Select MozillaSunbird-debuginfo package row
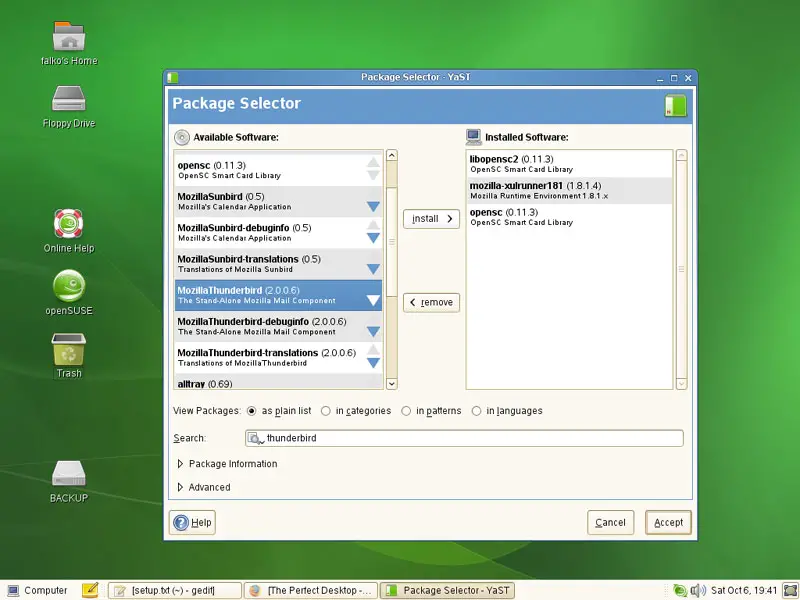The height and width of the screenshot is (600, 800). pos(279,233)
